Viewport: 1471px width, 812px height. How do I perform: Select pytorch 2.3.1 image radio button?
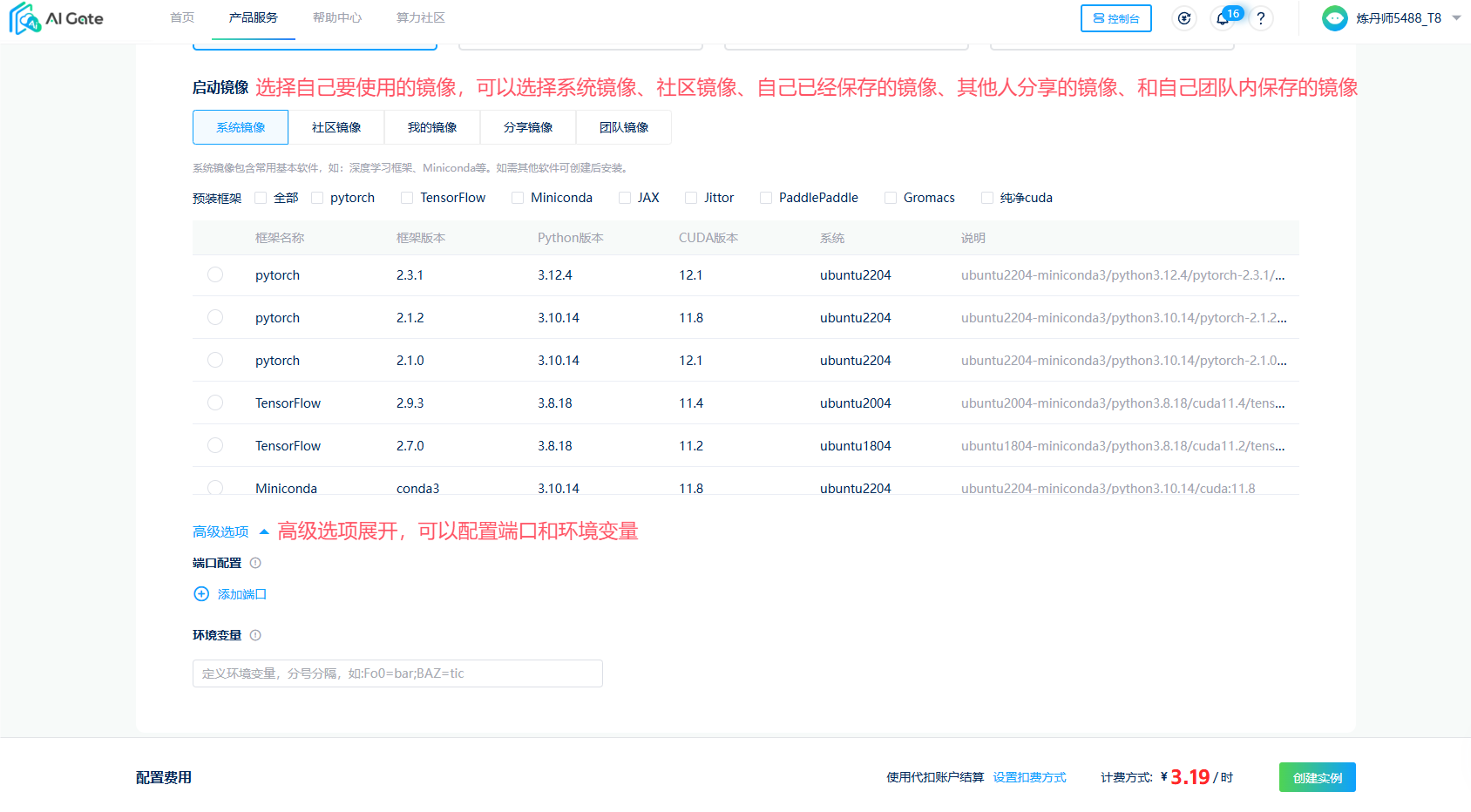pos(215,274)
